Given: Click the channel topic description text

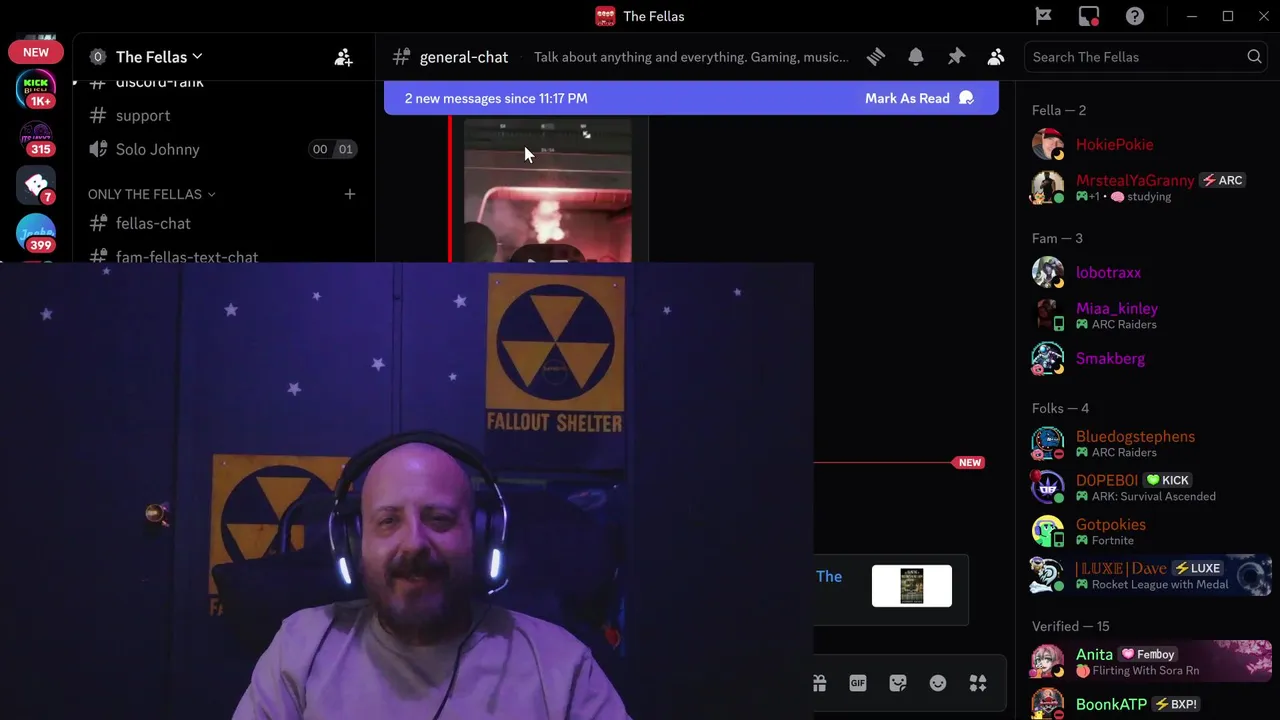Looking at the screenshot, I should pos(691,57).
